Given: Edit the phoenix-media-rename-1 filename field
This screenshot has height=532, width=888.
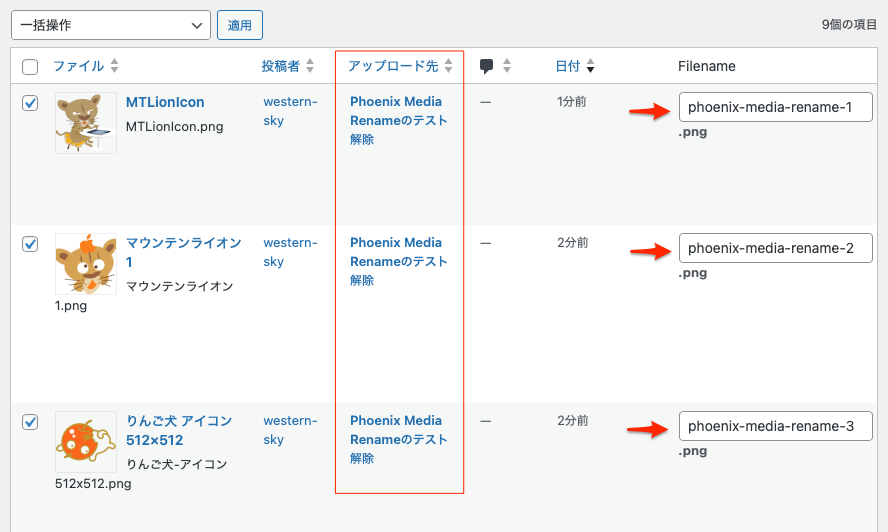Looking at the screenshot, I should (x=775, y=107).
